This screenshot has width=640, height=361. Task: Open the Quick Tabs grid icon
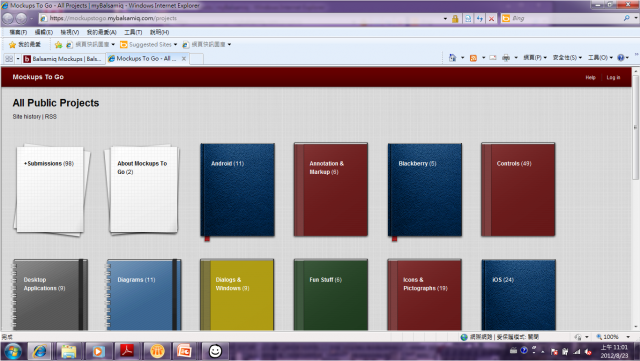(9, 59)
